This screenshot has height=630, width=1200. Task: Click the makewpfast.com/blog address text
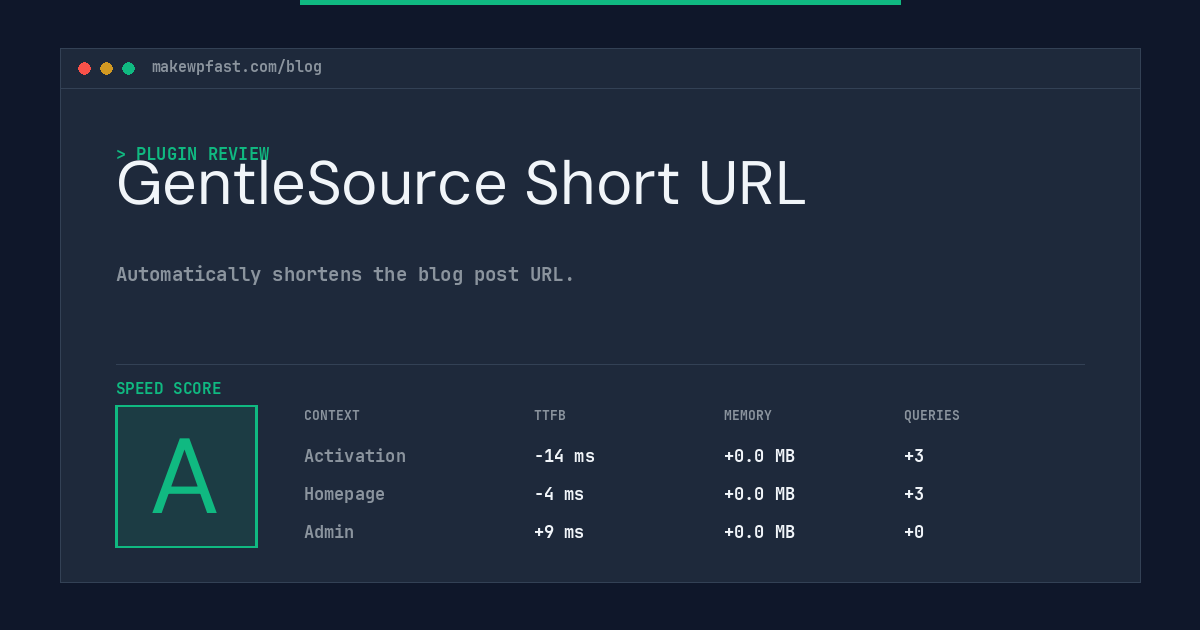[237, 67]
